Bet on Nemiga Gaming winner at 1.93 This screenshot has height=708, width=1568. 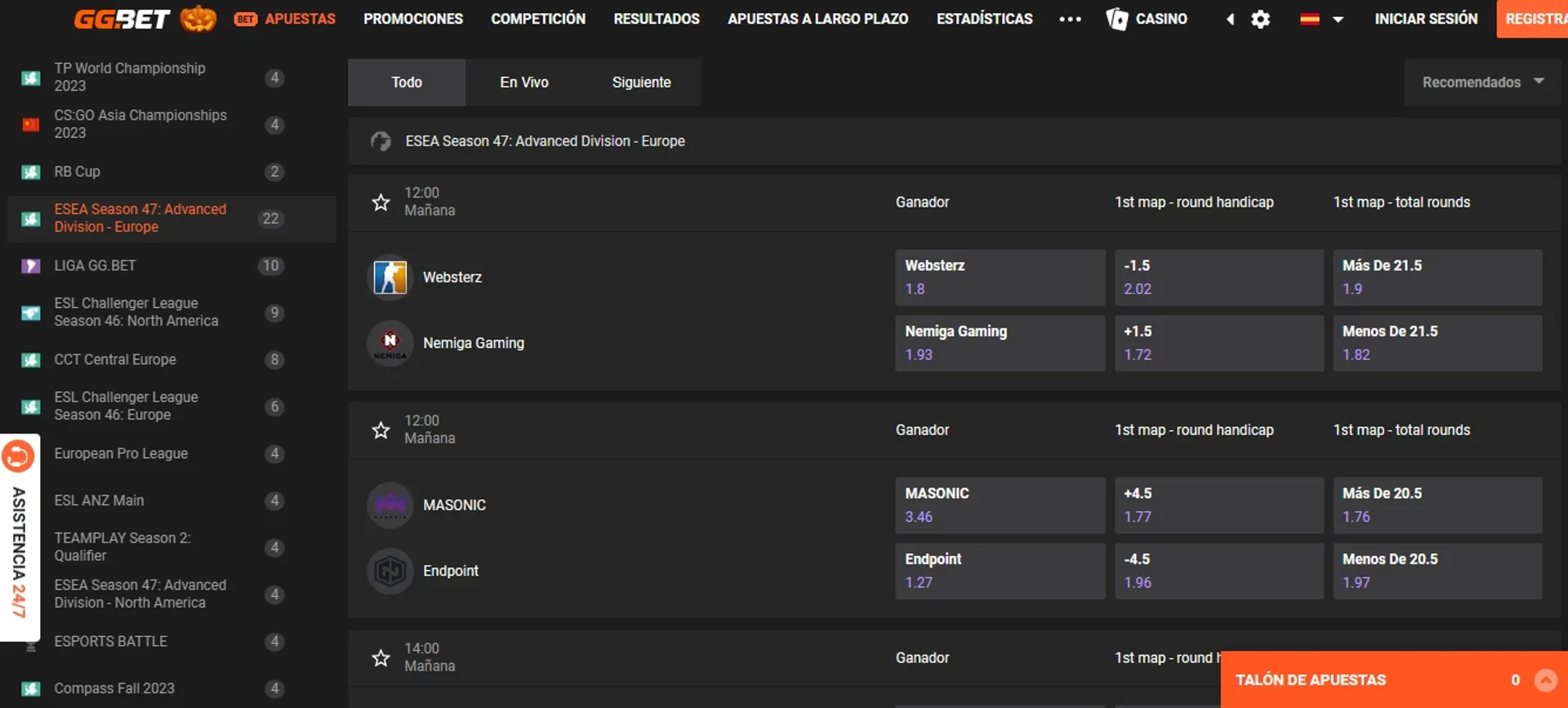pyautogui.click(x=1000, y=344)
